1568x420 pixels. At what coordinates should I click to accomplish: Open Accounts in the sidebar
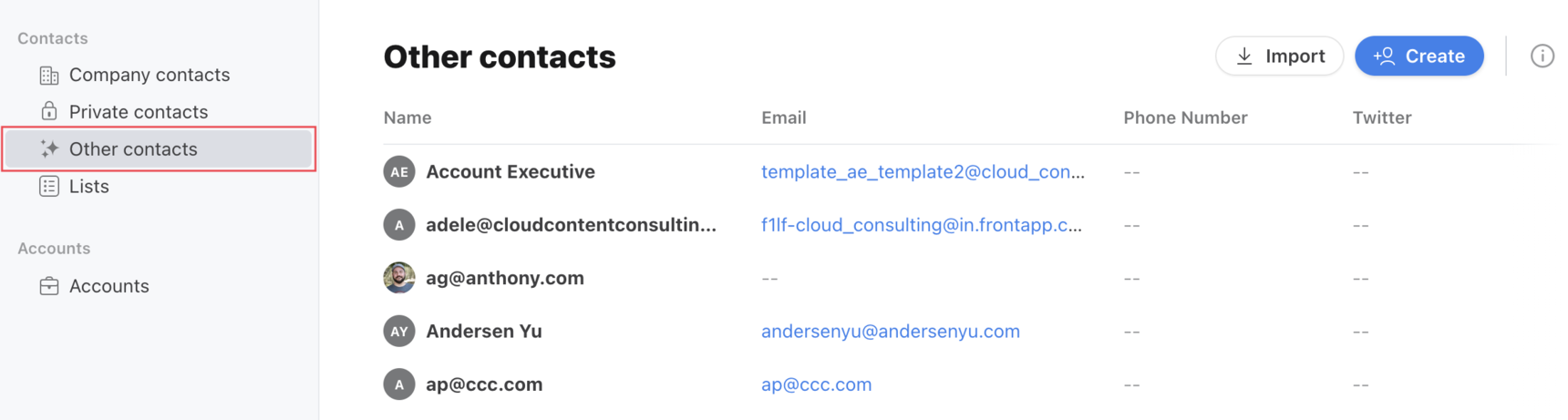point(109,286)
